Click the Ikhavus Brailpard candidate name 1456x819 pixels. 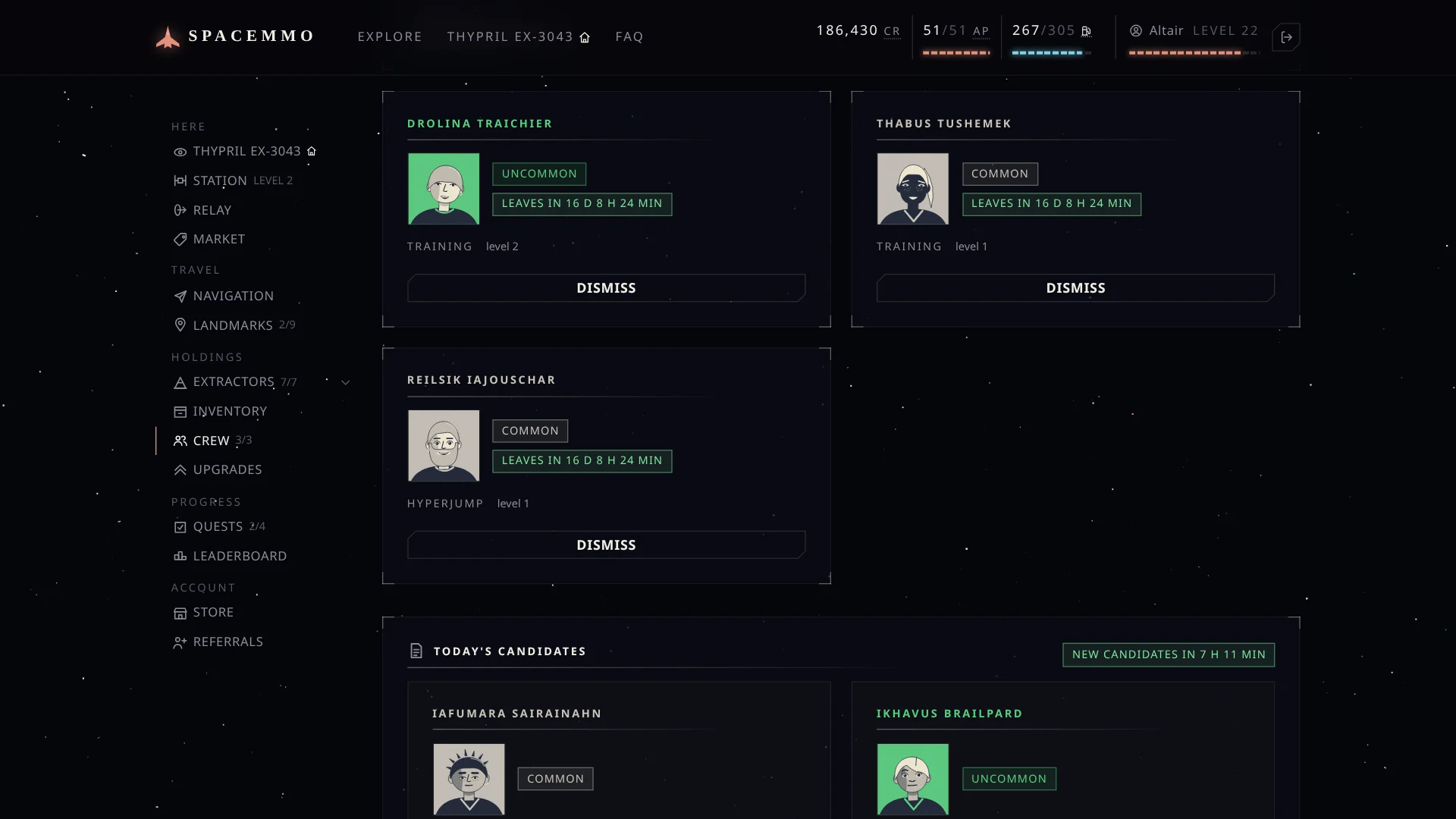click(x=949, y=714)
